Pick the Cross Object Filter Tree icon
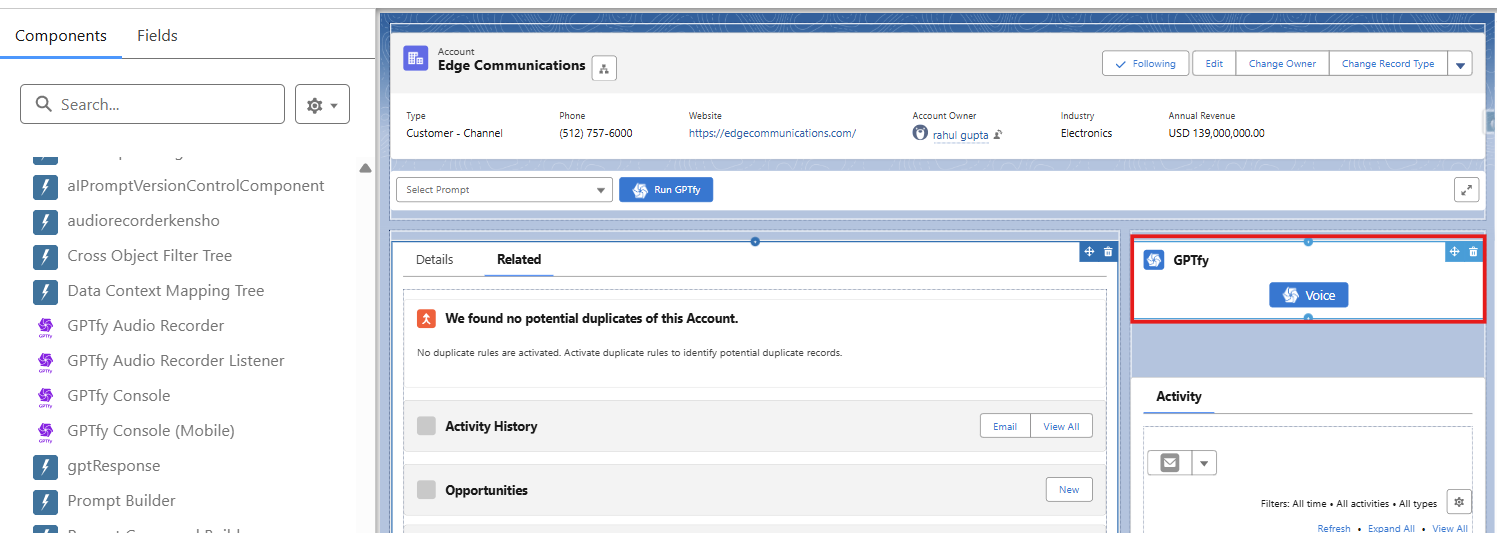Viewport: 1497px width, 533px height. [x=44, y=256]
